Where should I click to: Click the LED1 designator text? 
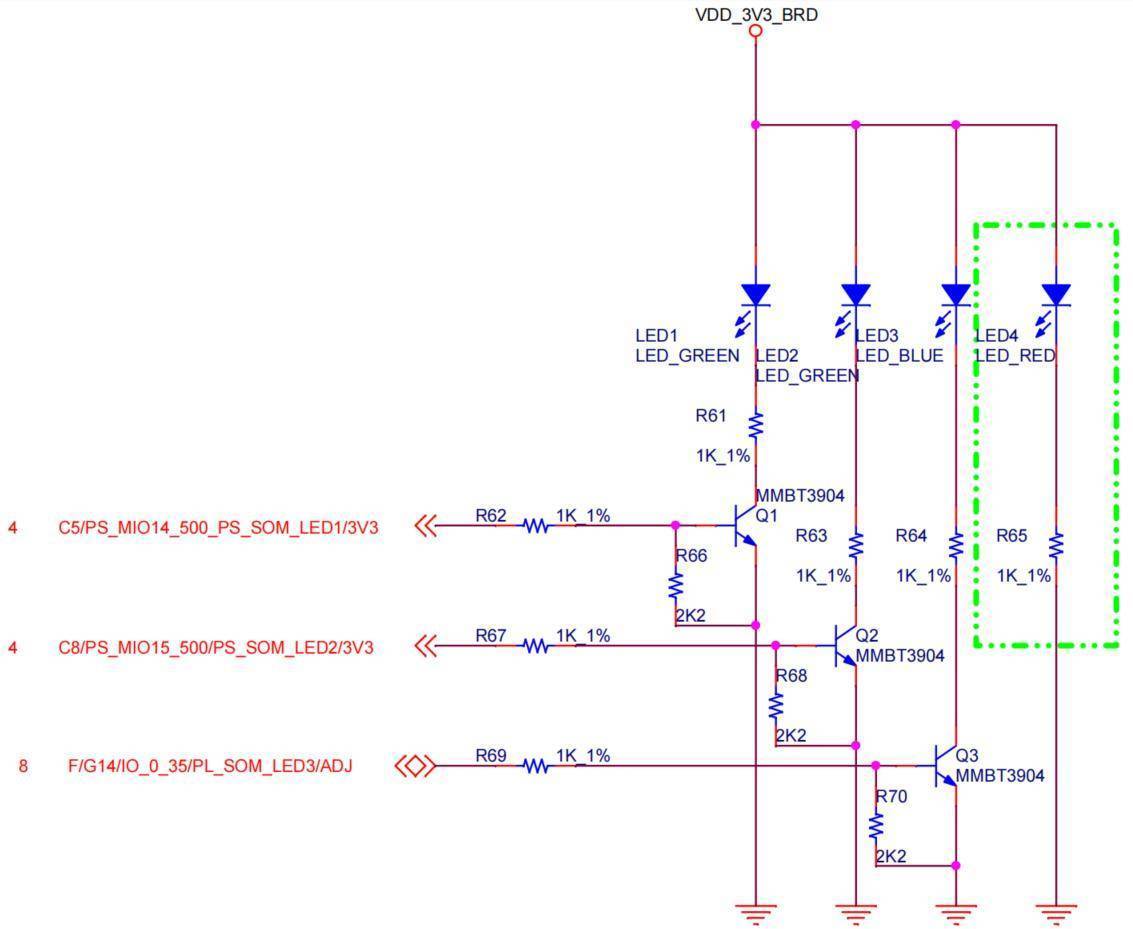[657, 336]
